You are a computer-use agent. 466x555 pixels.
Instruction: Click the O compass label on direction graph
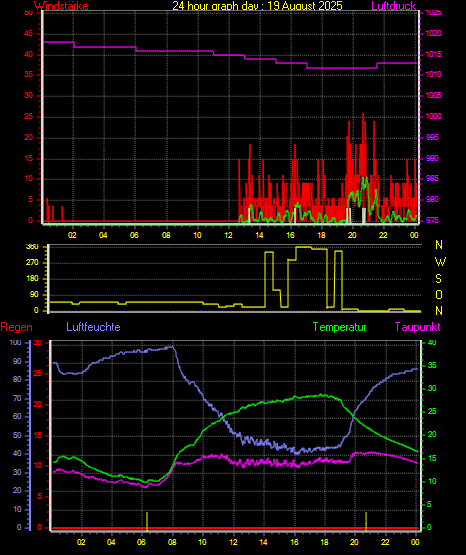(x=439, y=295)
